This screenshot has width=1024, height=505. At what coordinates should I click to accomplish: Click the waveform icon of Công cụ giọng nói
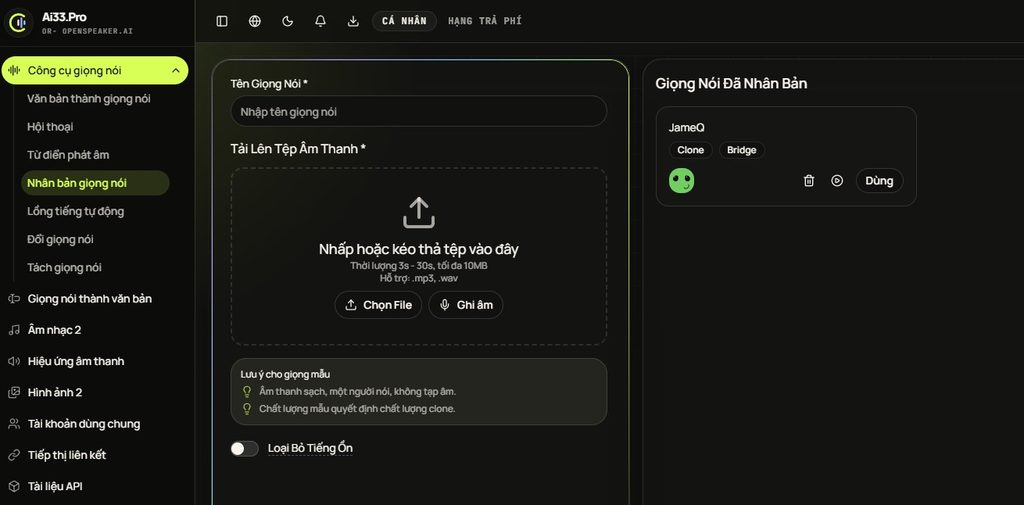[14, 71]
